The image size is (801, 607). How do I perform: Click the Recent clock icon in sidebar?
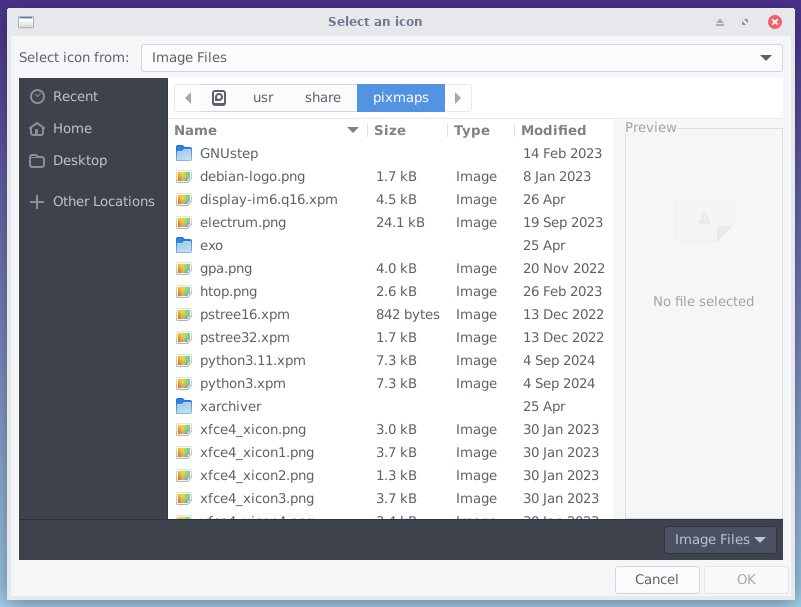tap(38, 97)
